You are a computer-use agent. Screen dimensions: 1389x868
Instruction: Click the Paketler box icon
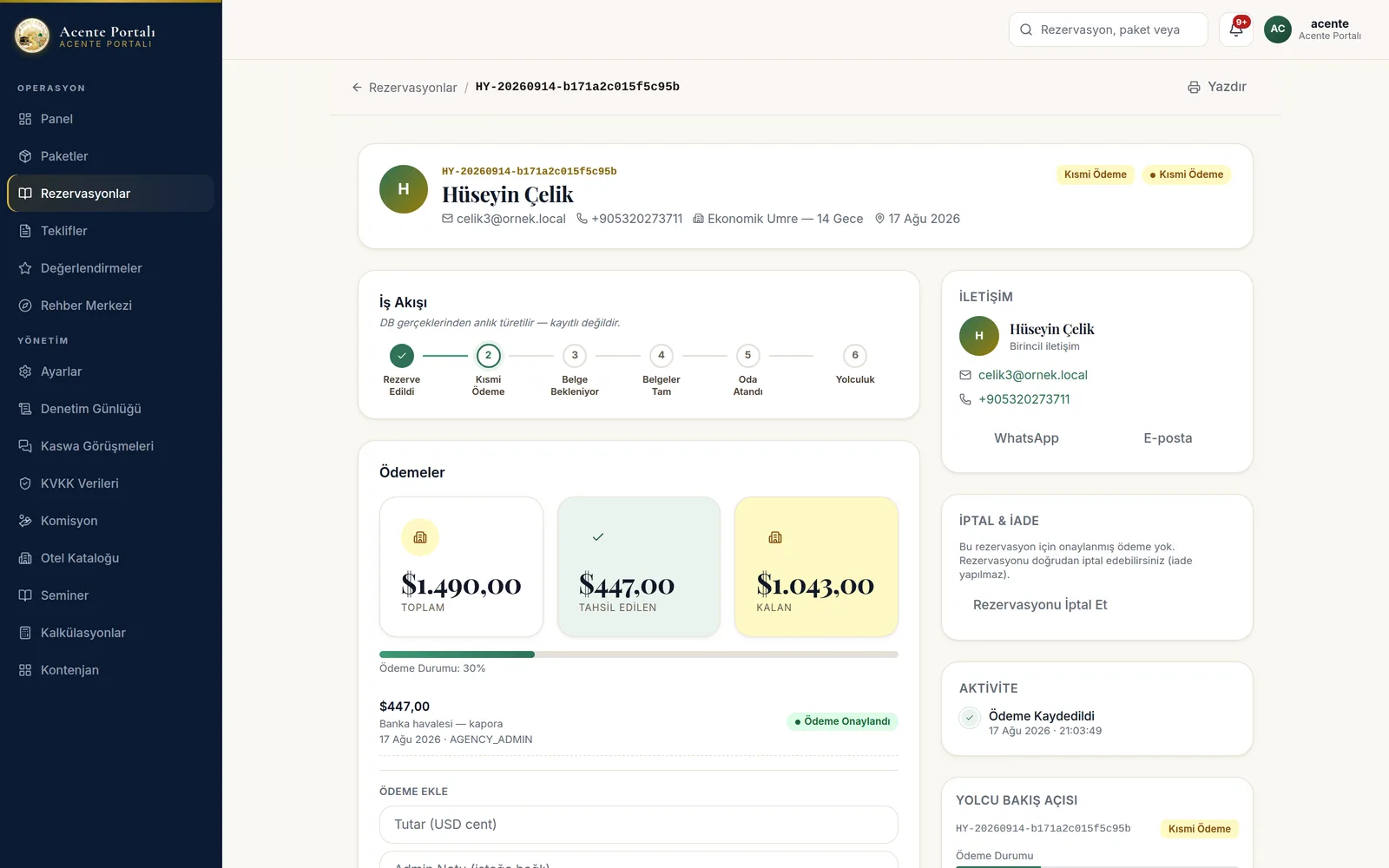[x=25, y=156]
